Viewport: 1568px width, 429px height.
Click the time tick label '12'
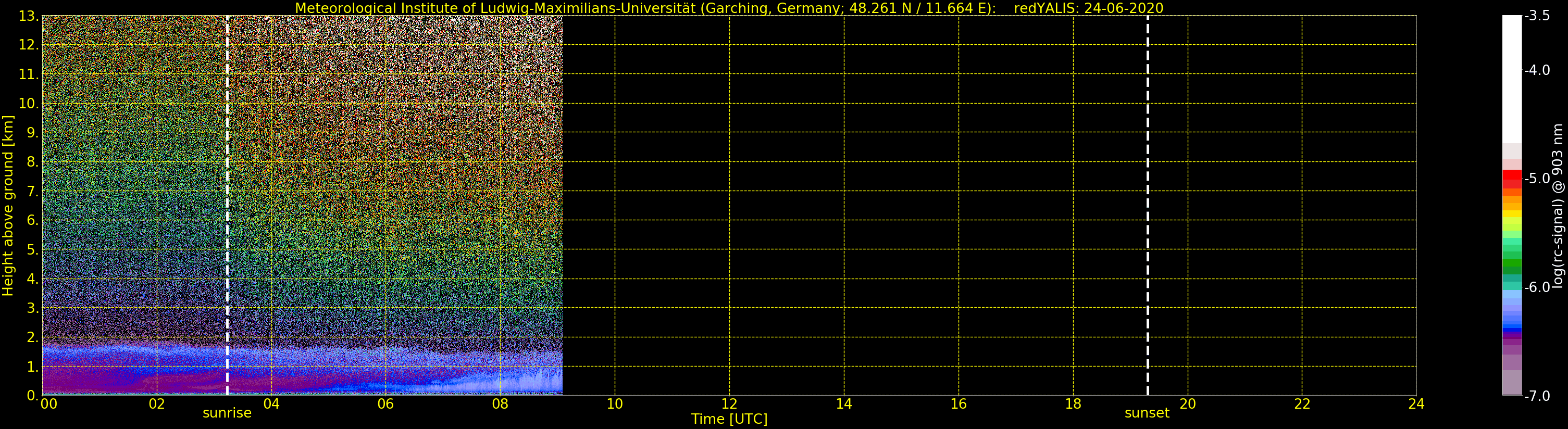(729, 404)
